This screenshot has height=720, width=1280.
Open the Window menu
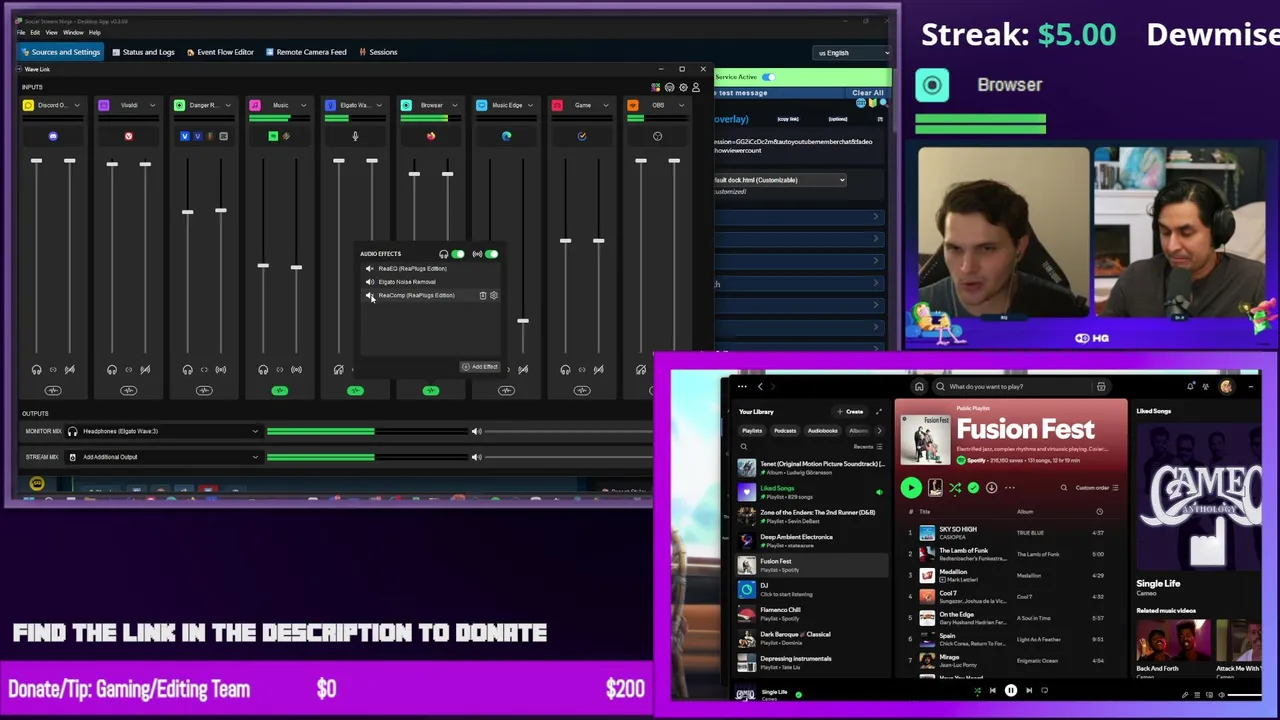[x=73, y=32]
